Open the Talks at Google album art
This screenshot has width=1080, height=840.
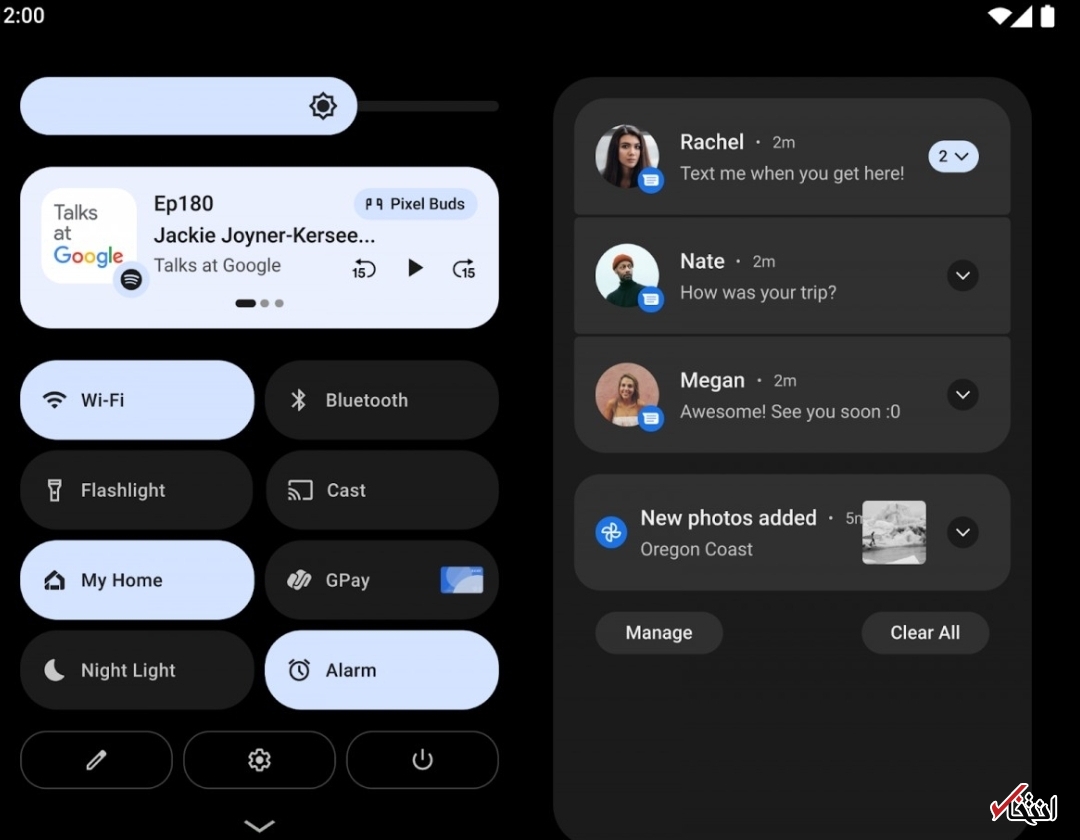click(x=89, y=236)
